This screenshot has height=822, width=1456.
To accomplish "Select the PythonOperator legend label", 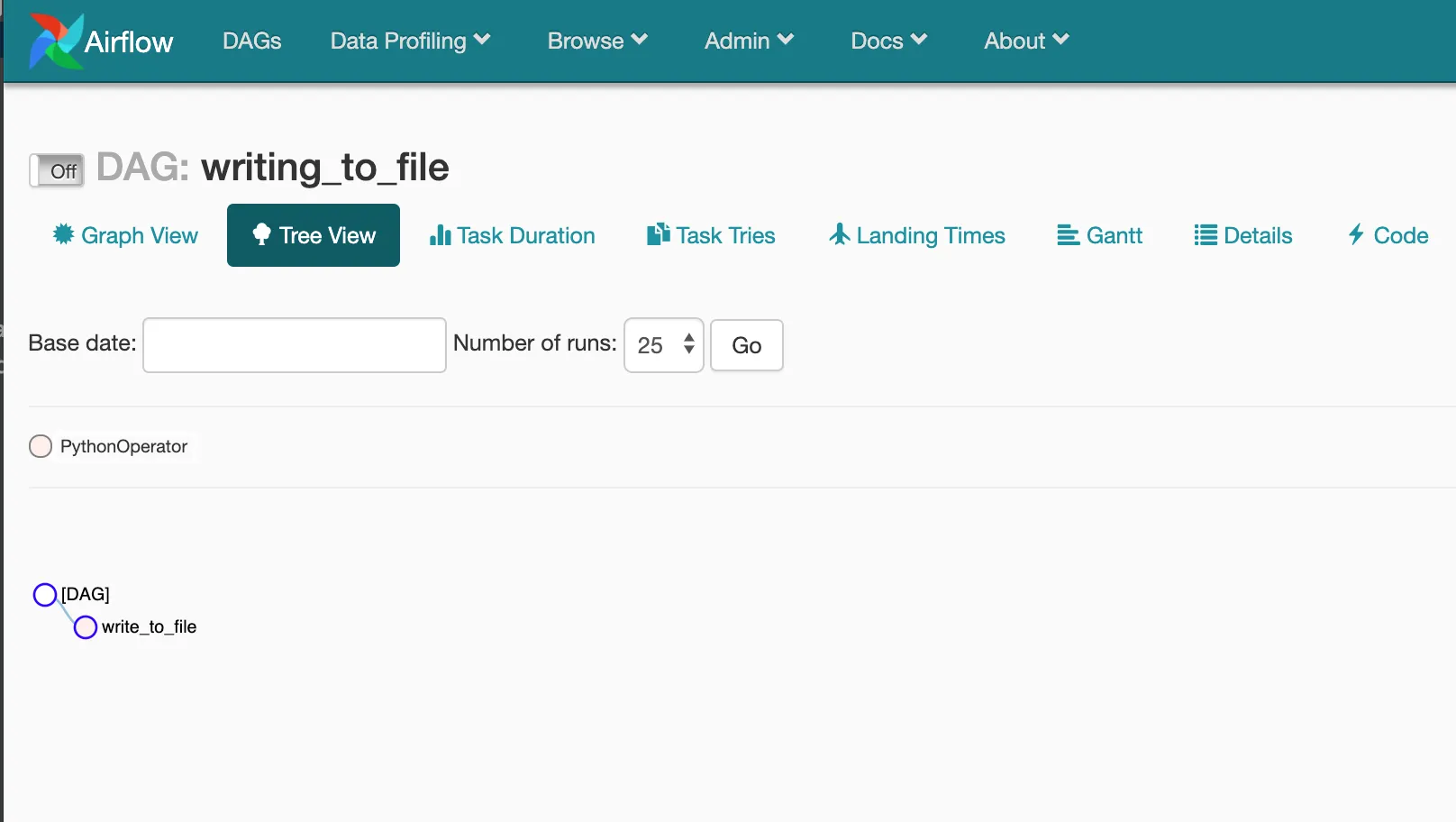I will 123,446.
